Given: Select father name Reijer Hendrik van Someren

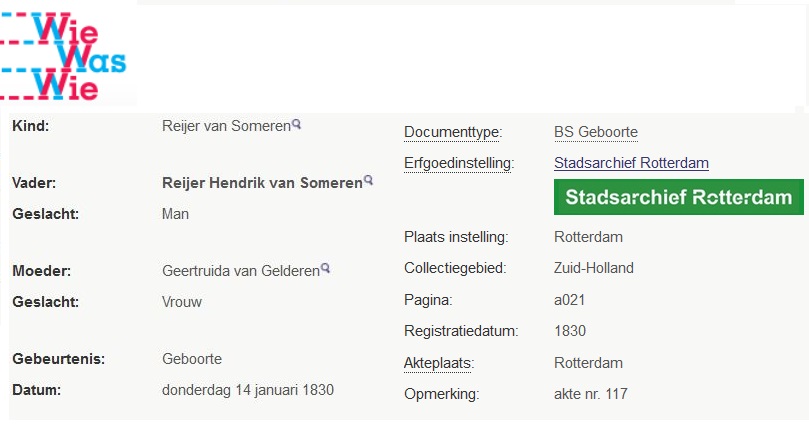Looking at the screenshot, I should (262, 183).
